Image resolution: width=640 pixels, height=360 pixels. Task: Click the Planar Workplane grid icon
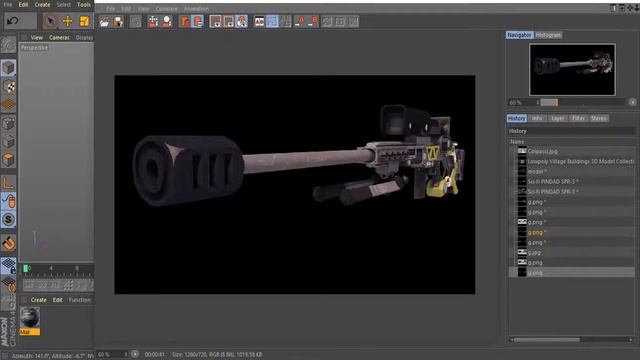click(8, 284)
